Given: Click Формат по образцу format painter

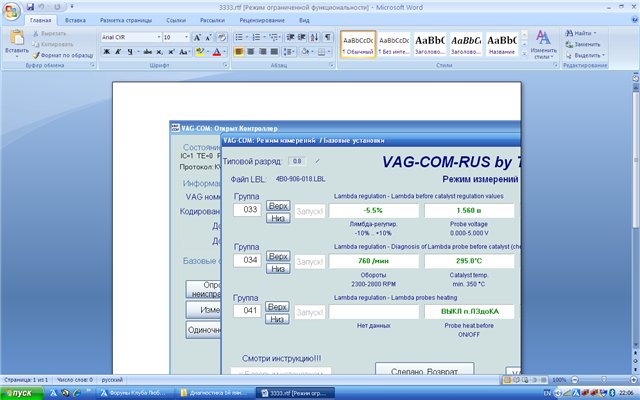Looking at the screenshot, I should click(x=63, y=55).
